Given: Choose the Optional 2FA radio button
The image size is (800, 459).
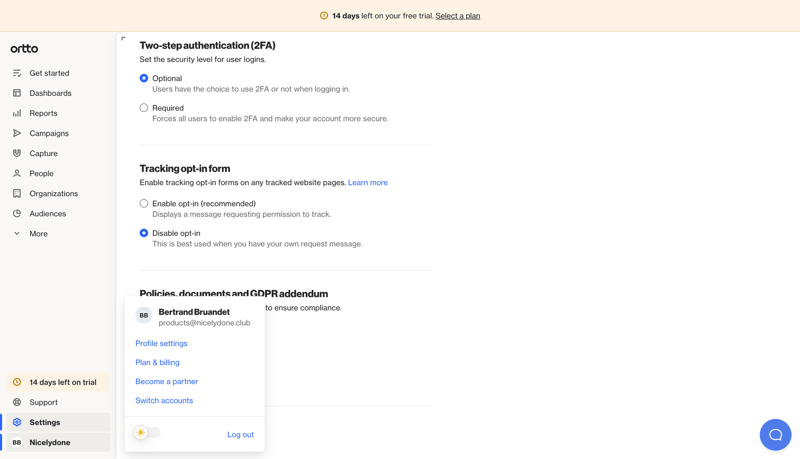Looking at the screenshot, I should point(144,78).
